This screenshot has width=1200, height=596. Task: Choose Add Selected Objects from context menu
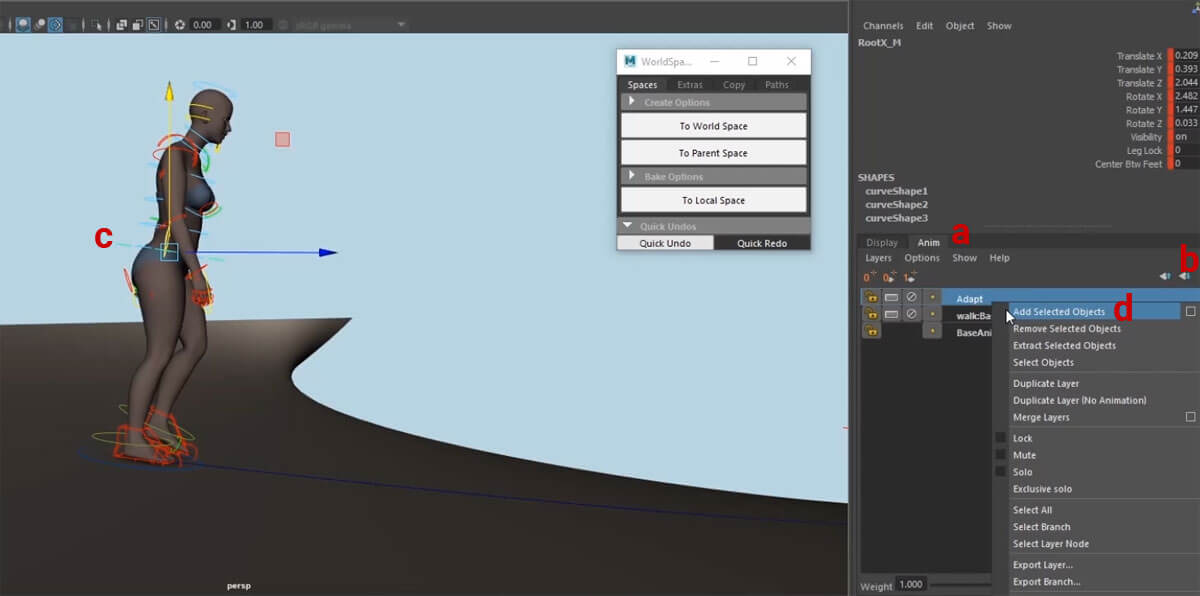pyautogui.click(x=1058, y=312)
